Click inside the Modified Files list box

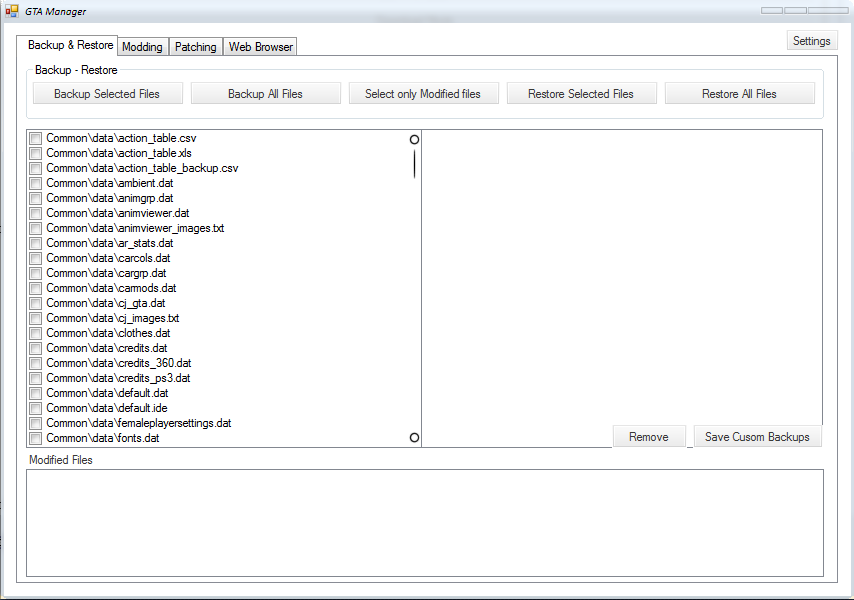425,523
